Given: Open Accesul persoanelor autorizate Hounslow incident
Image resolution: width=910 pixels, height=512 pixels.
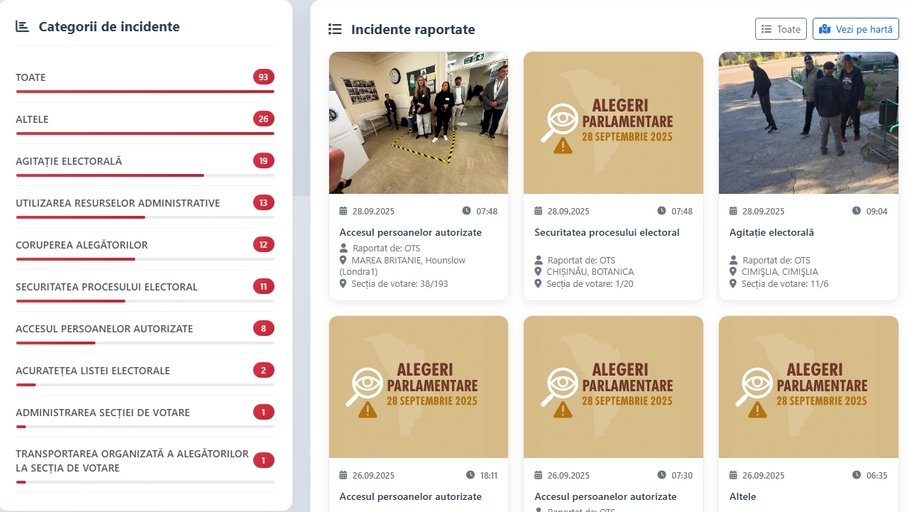Looking at the screenshot, I should 410,232.
